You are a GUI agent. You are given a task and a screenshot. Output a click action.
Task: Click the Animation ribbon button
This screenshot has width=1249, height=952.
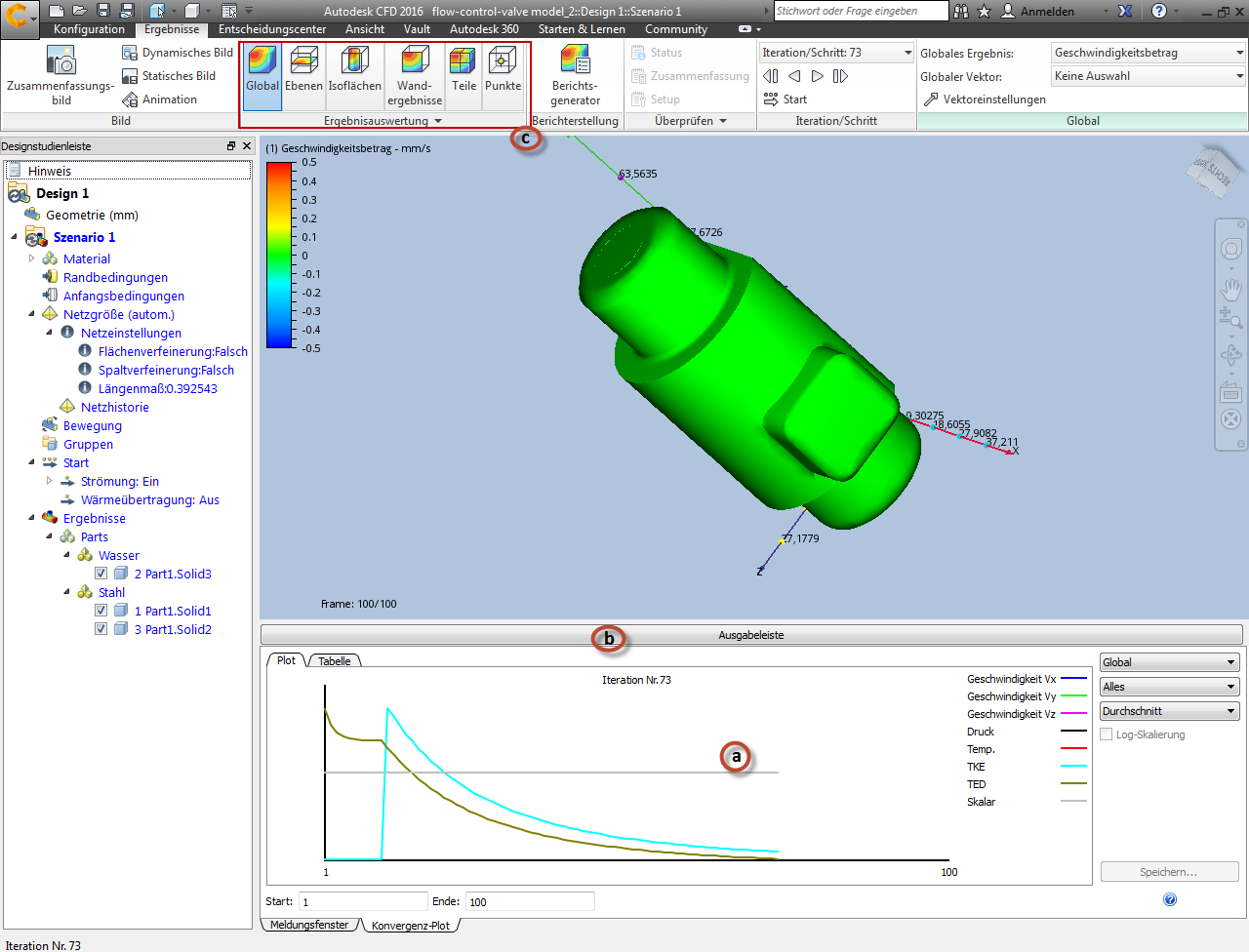pyautogui.click(x=159, y=99)
